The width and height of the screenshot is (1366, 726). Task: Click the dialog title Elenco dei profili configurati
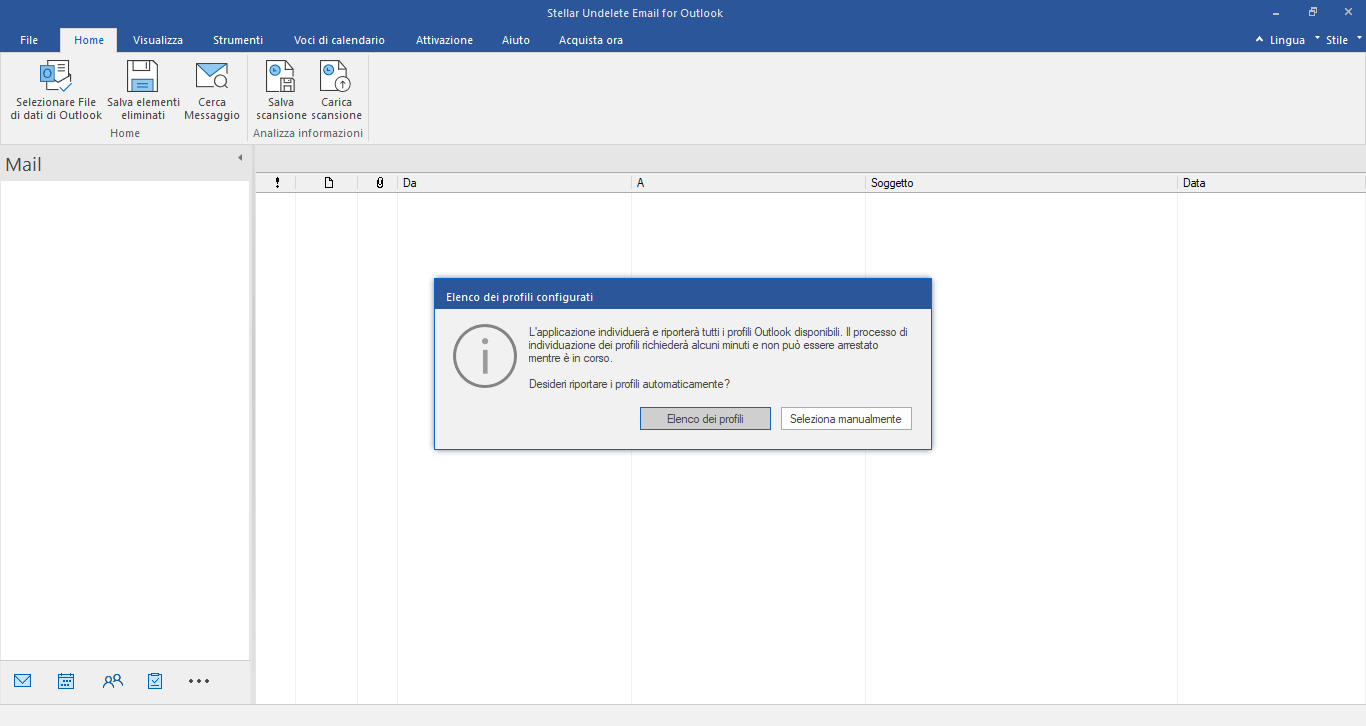(519, 297)
